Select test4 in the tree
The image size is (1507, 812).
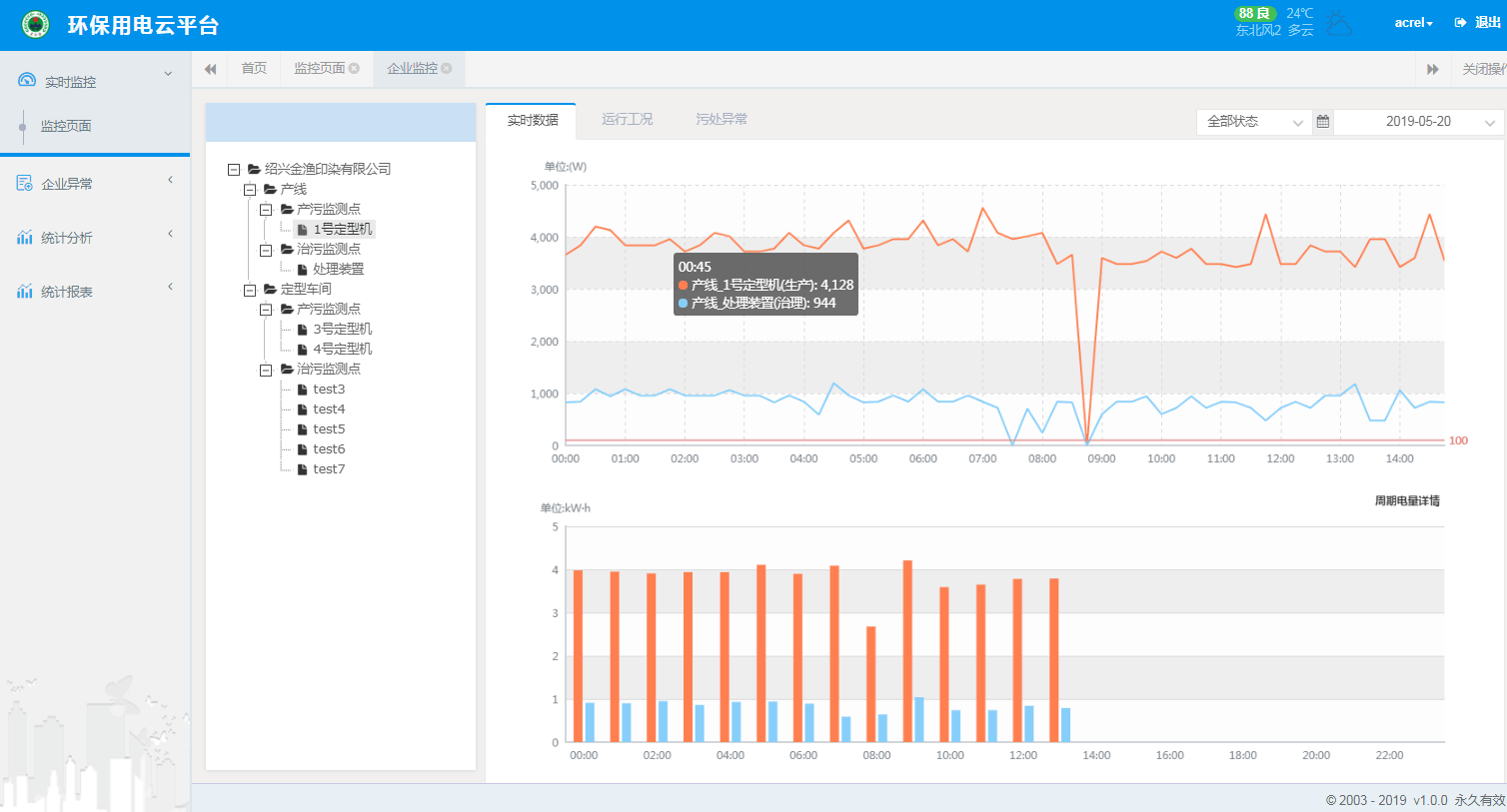tap(329, 409)
